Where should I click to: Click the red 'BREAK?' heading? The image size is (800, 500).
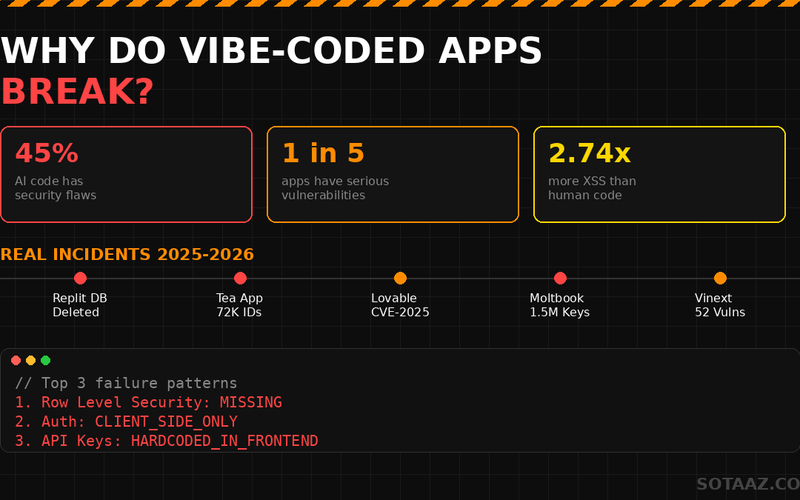pyautogui.click(x=77, y=91)
